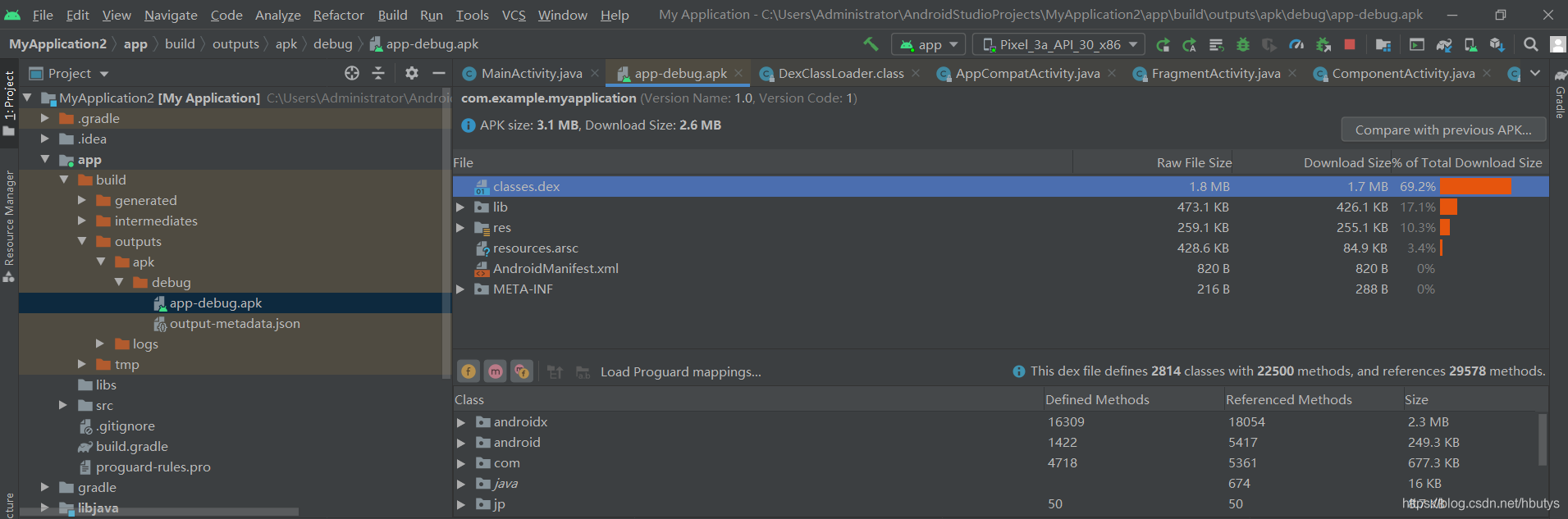Expand the META-INF folder row

point(460,289)
